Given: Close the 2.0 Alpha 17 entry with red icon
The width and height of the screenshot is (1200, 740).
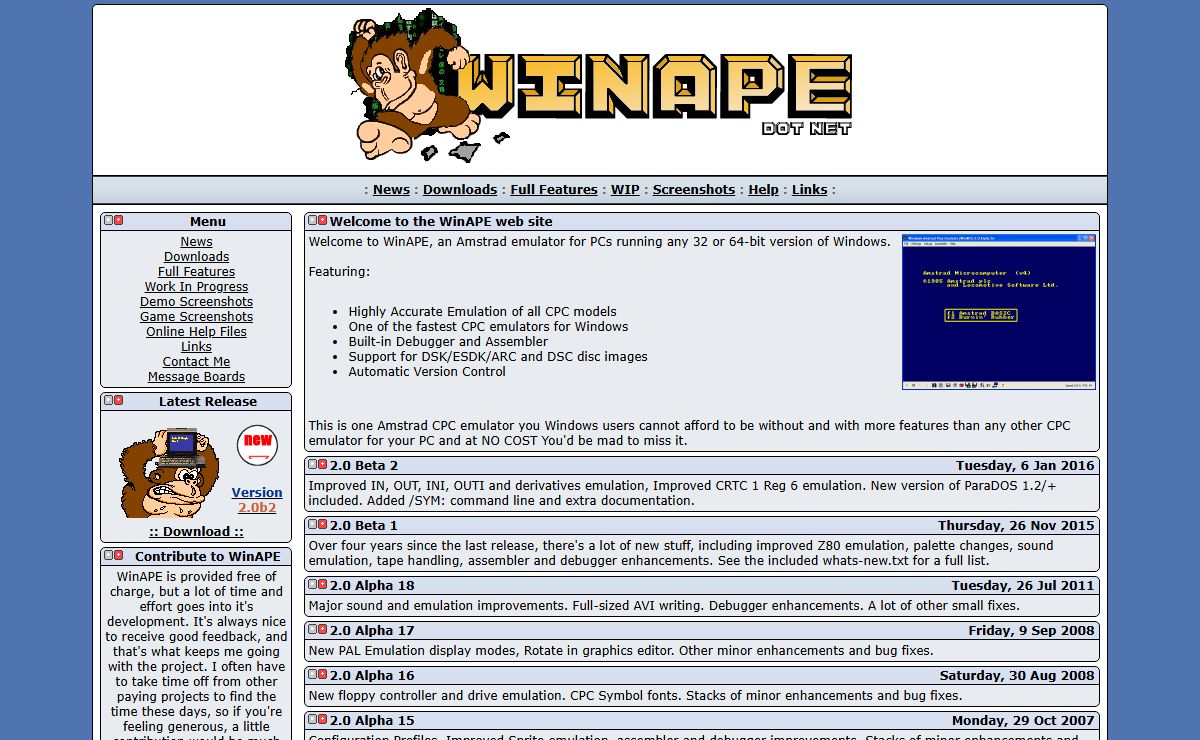Looking at the screenshot, I should pyautogui.click(x=322, y=629).
